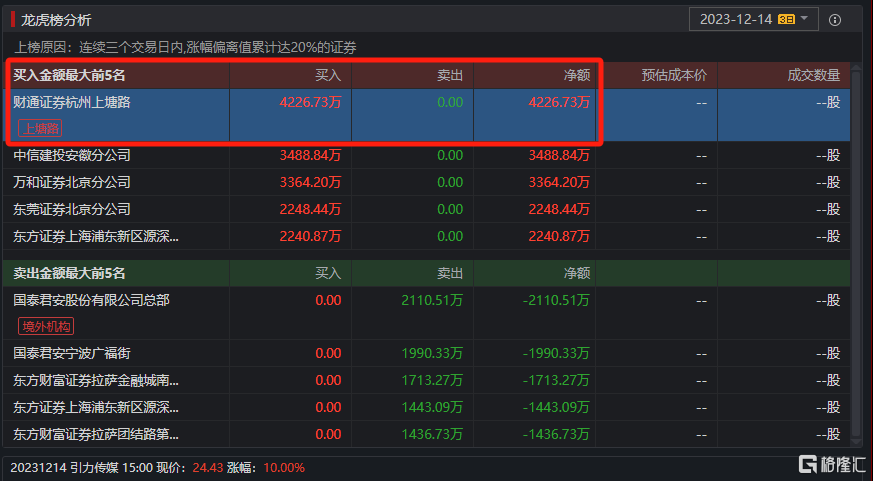Click net amount 2248.44万 in 净额 column
This screenshot has width=873, height=481.
click(559, 209)
